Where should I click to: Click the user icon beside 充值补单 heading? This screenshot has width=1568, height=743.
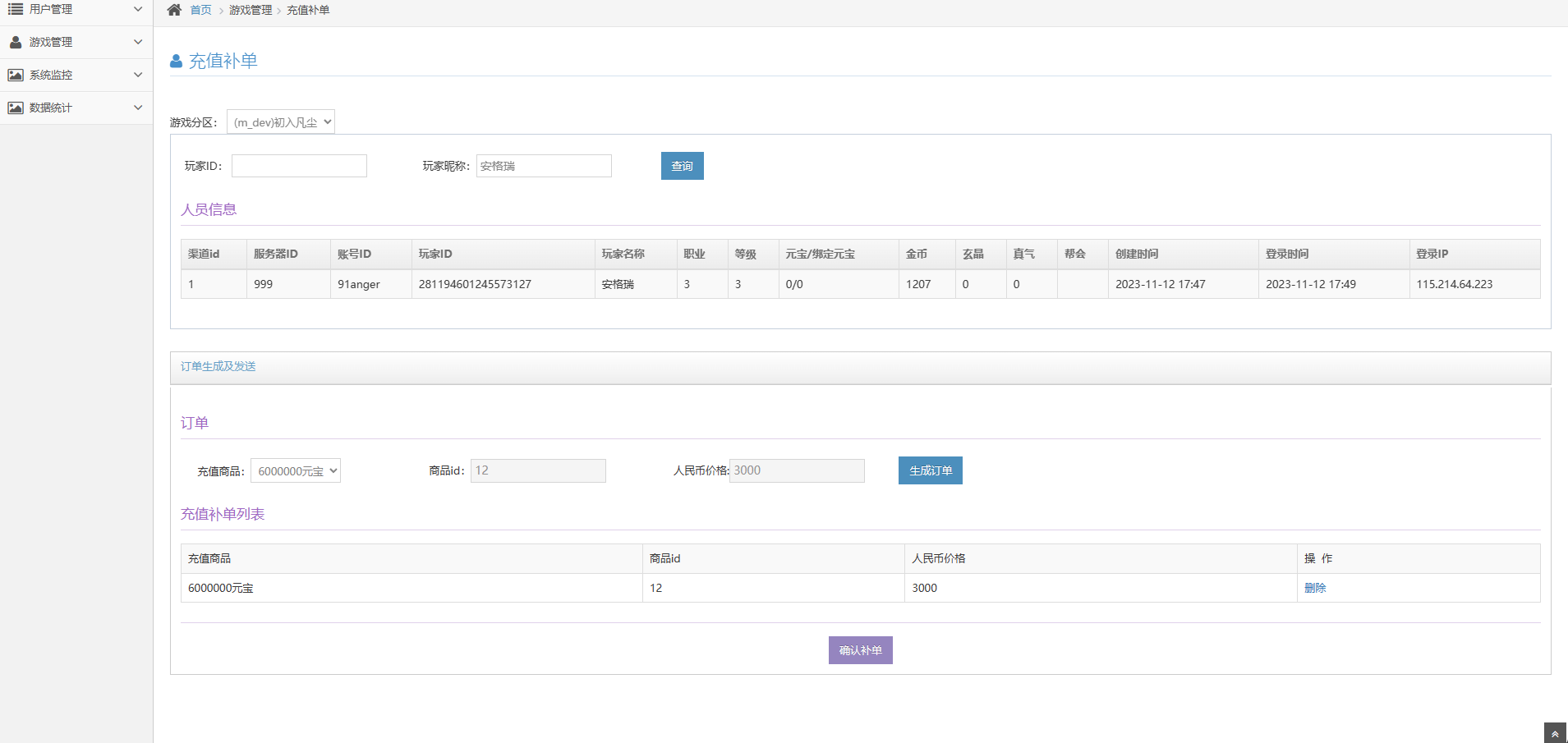pyautogui.click(x=176, y=62)
